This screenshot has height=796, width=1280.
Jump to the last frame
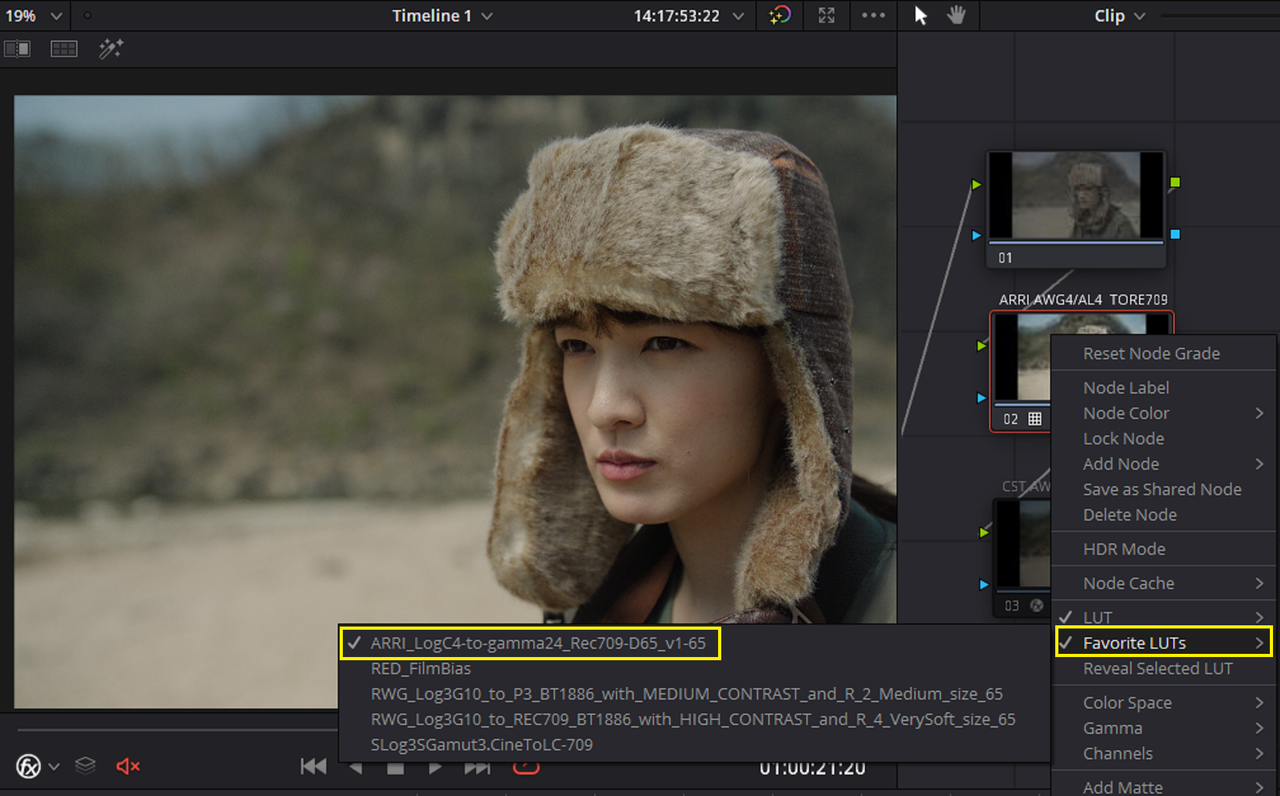pyautogui.click(x=477, y=767)
